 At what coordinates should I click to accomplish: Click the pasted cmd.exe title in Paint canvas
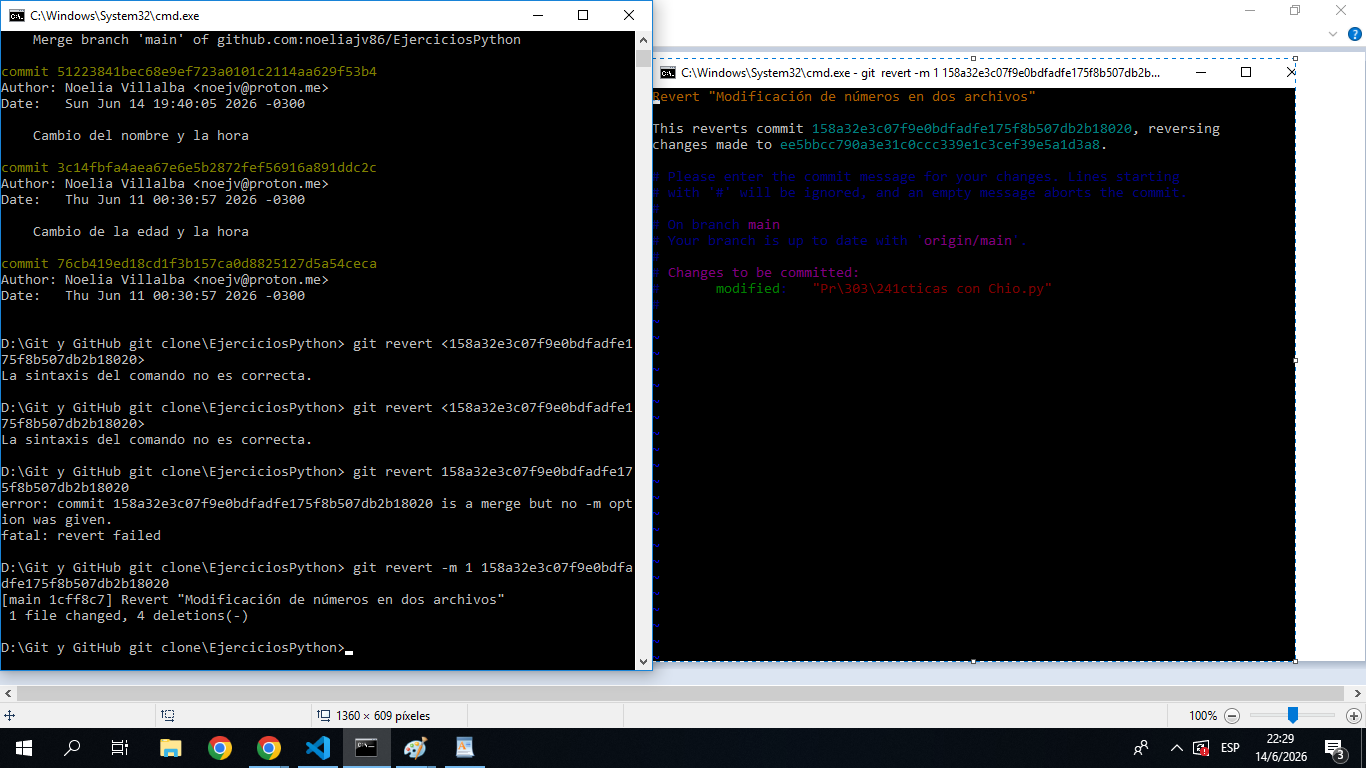click(x=921, y=73)
